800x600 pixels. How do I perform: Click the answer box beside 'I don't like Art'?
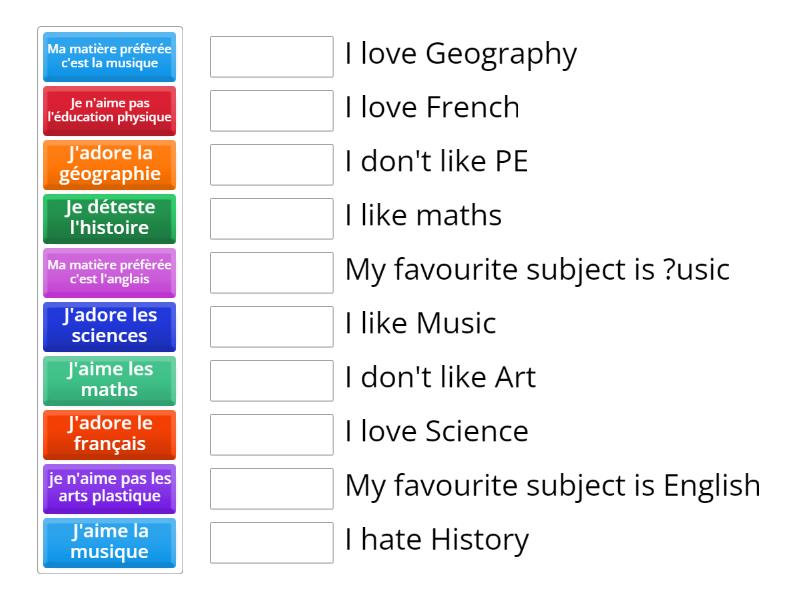[x=270, y=381]
